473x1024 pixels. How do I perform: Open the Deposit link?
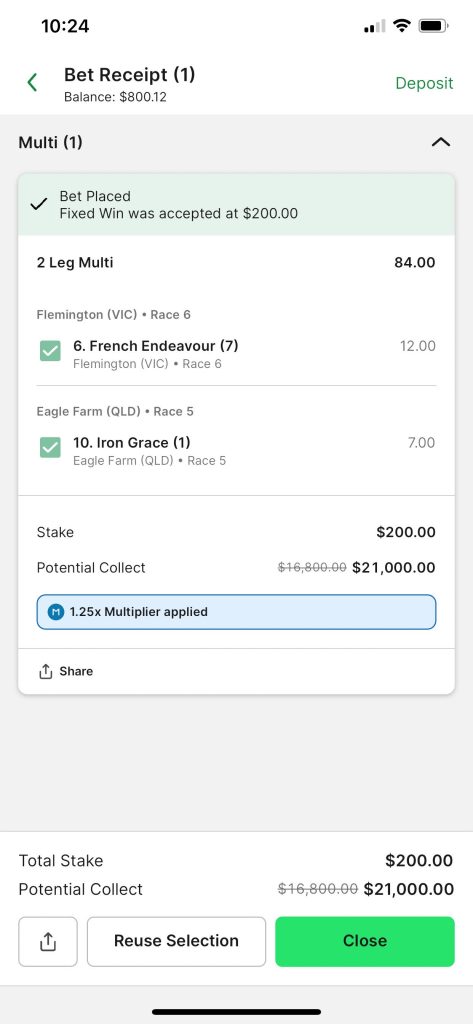coord(424,83)
